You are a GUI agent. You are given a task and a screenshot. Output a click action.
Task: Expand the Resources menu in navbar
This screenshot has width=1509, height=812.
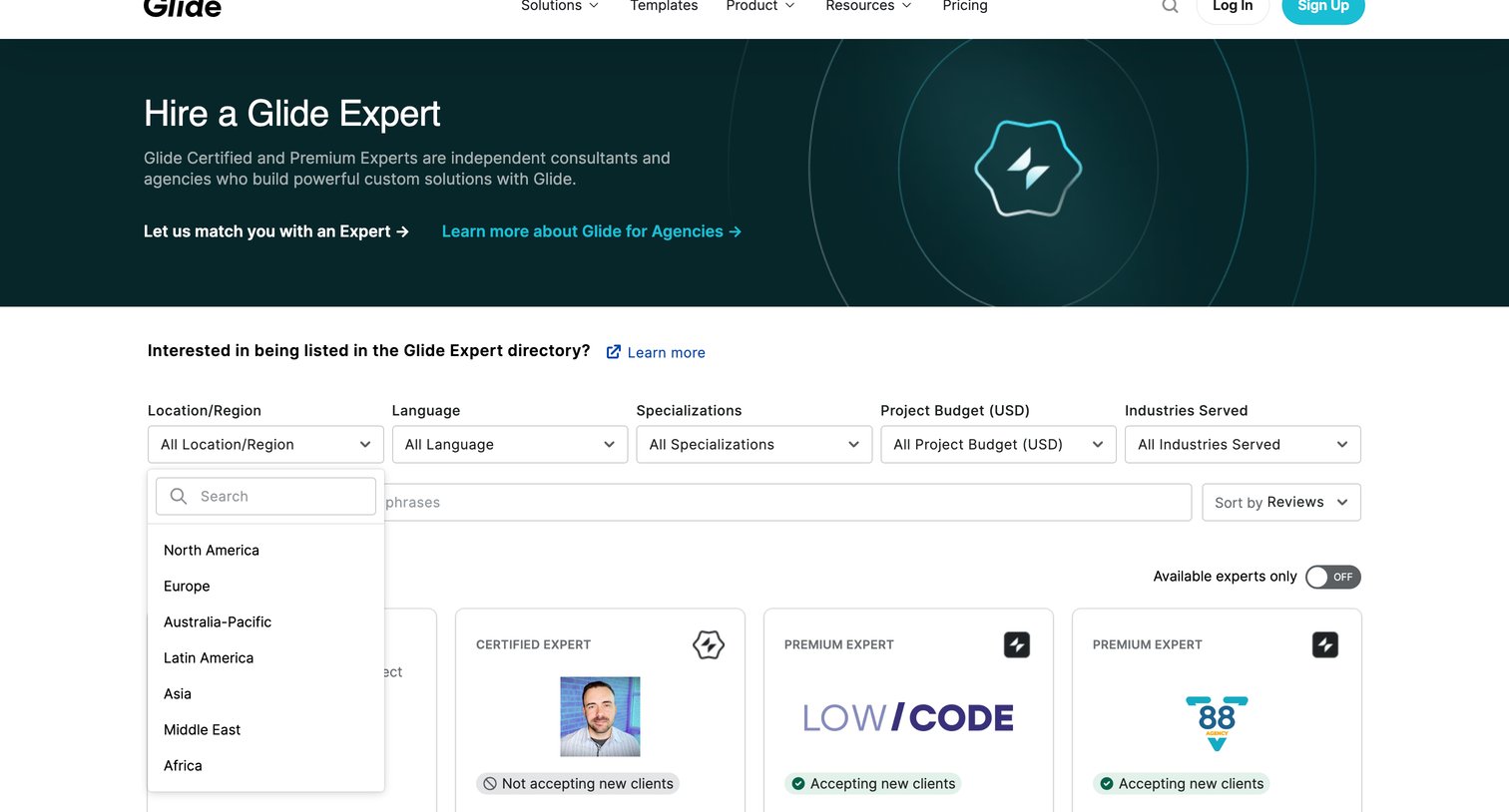point(868,6)
